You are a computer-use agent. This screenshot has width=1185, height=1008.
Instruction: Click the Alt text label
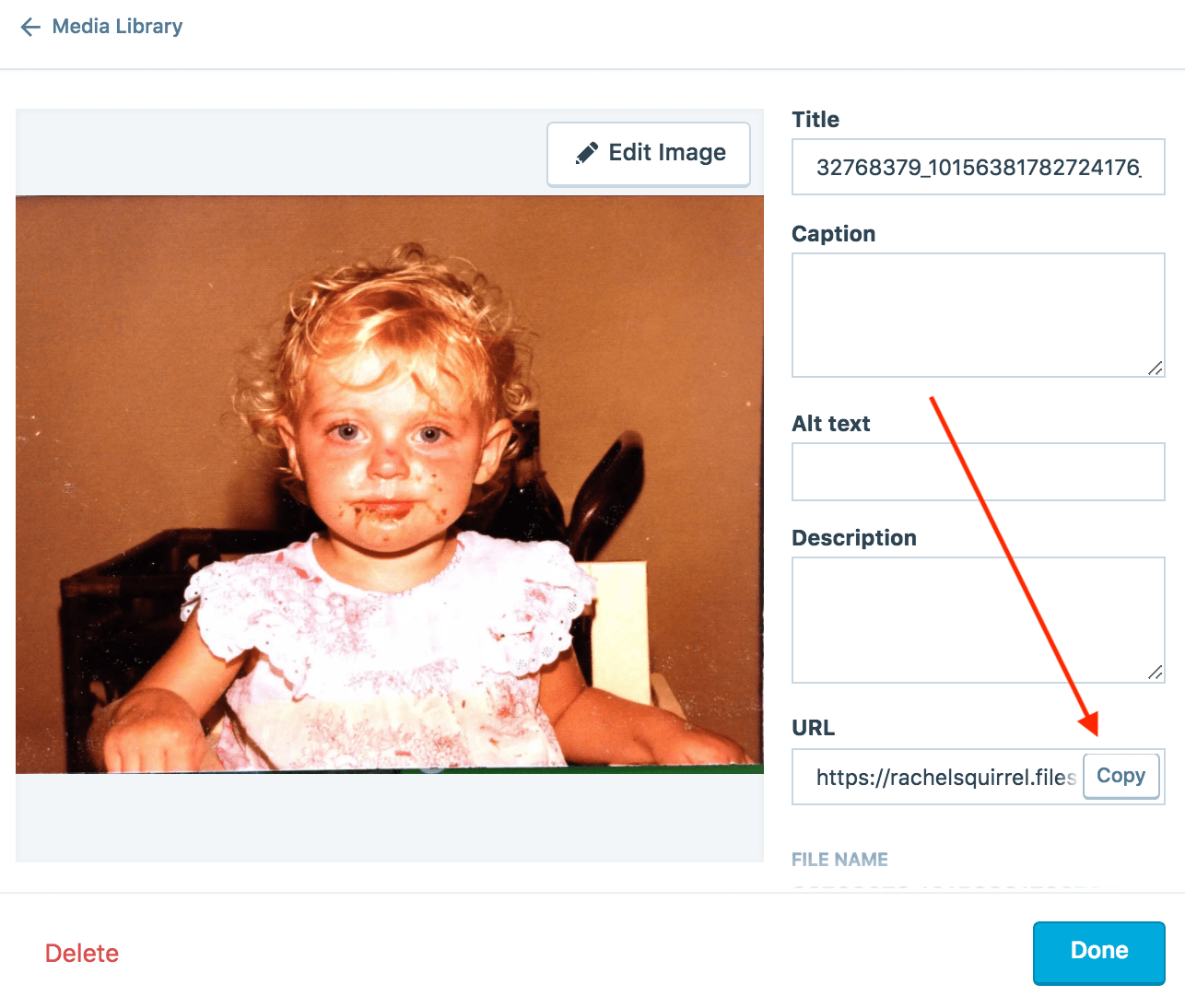tap(830, 424)
